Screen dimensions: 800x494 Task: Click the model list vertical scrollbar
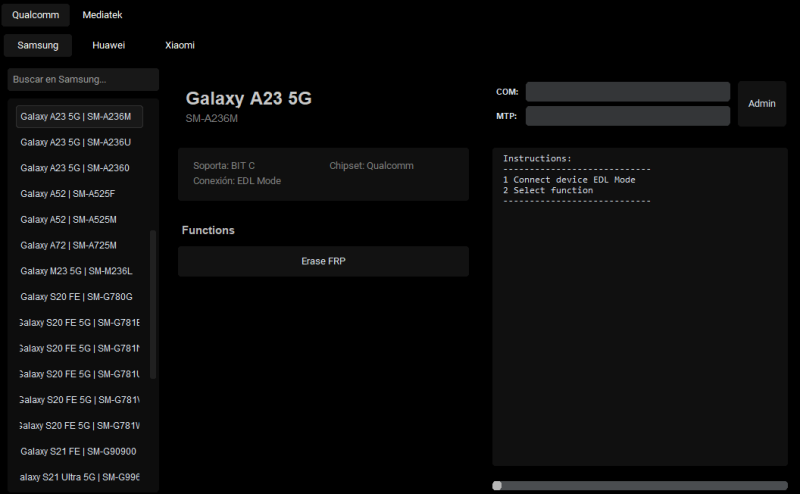pos(153,305)
